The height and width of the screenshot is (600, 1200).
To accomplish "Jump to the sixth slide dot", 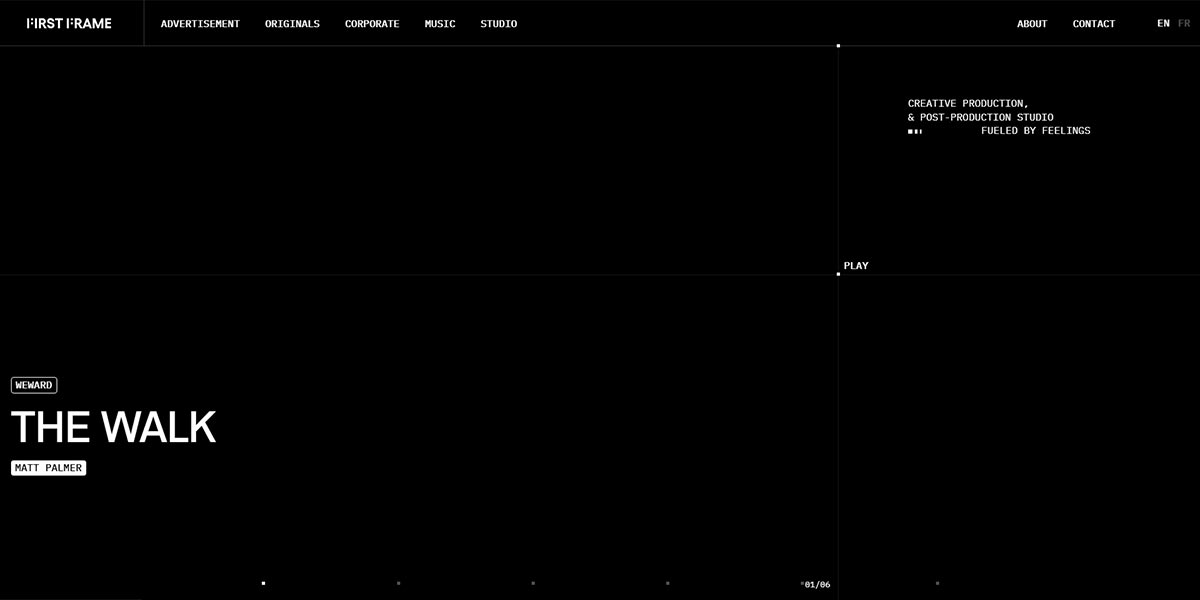I will 937,583.
